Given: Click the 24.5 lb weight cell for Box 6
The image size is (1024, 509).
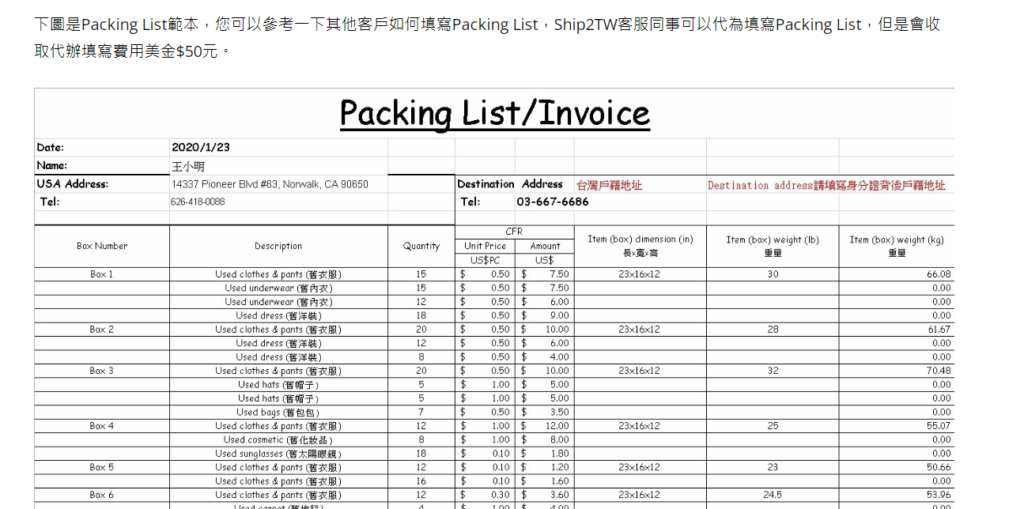Looking at the screenshot, I should pos(772,495).
